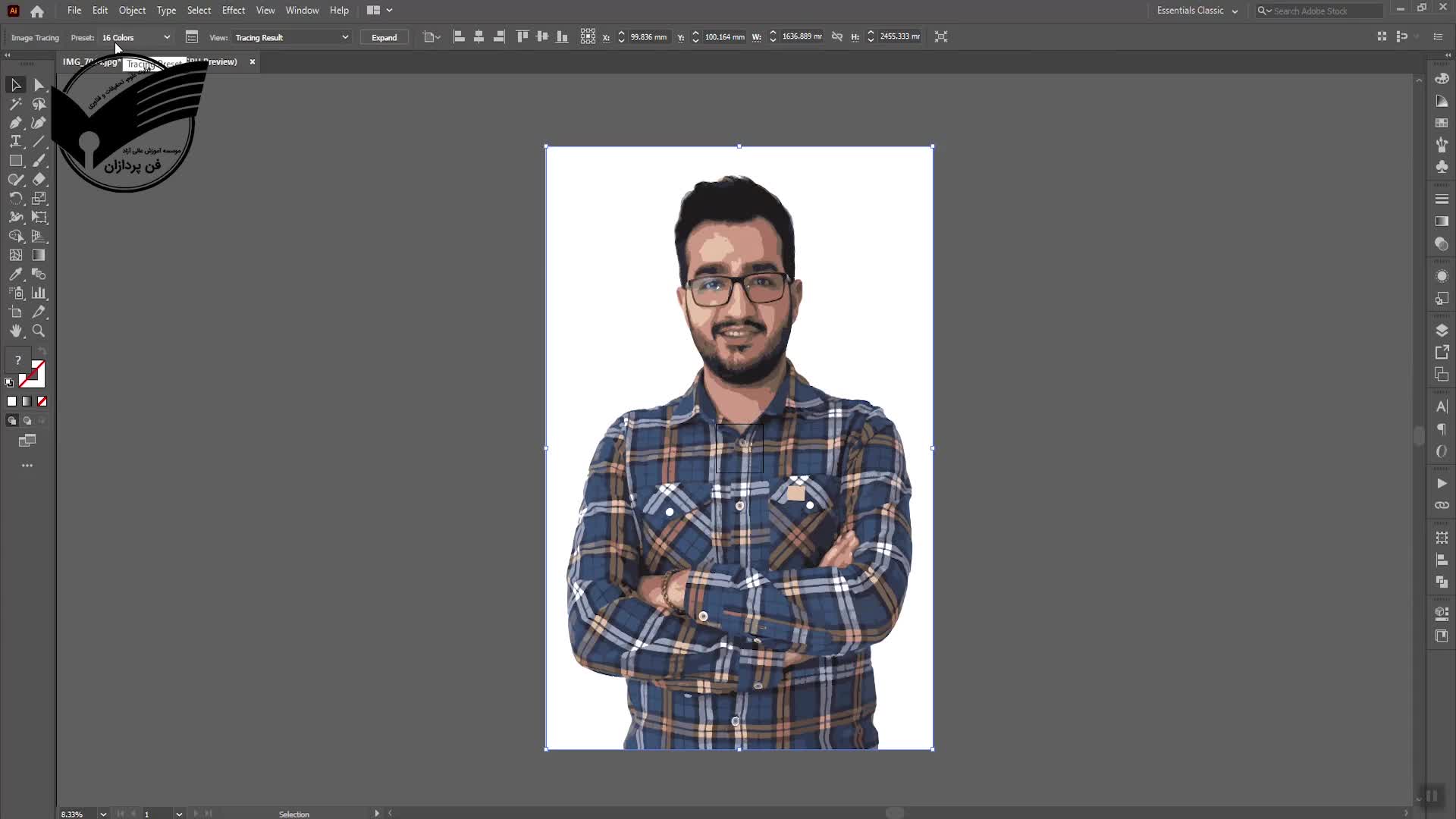Click the Expand button
The image size is (1456, 819).
(x=384, y=37)
